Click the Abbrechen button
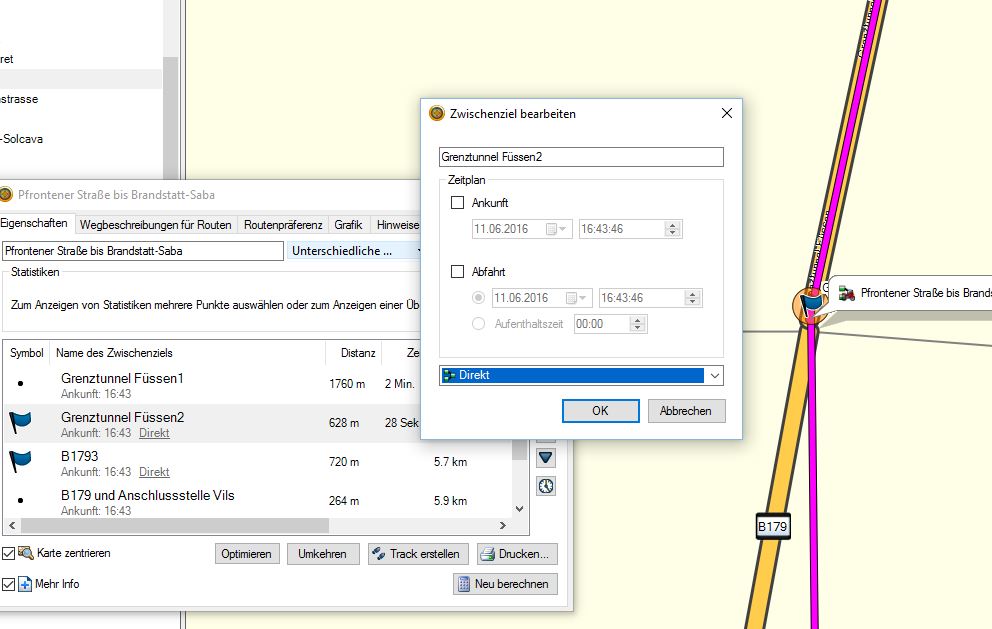Image resolution: width=992 pixels, height=629 pixels. 686,411
